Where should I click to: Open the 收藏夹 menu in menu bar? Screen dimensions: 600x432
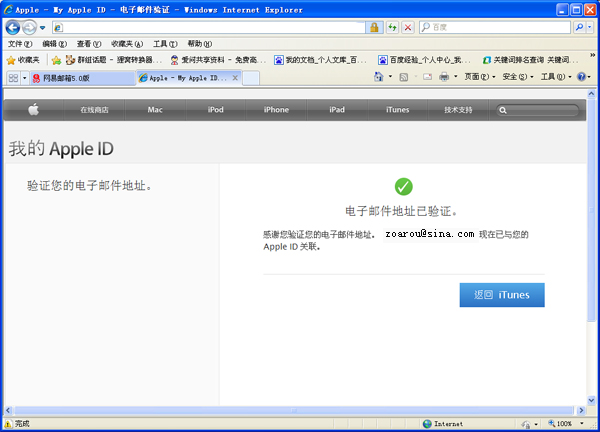(x=127, y=44)
